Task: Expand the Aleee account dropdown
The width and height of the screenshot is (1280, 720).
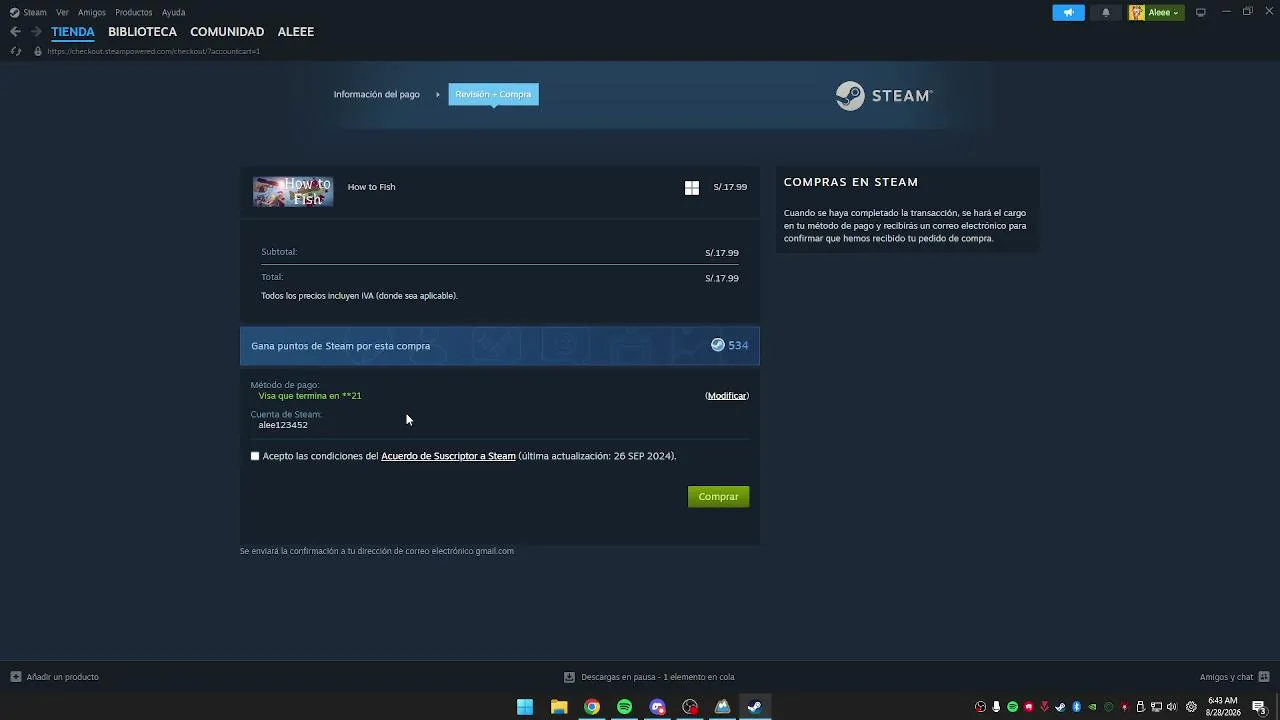Action: pyautogui.click(x=1156, y=12)
